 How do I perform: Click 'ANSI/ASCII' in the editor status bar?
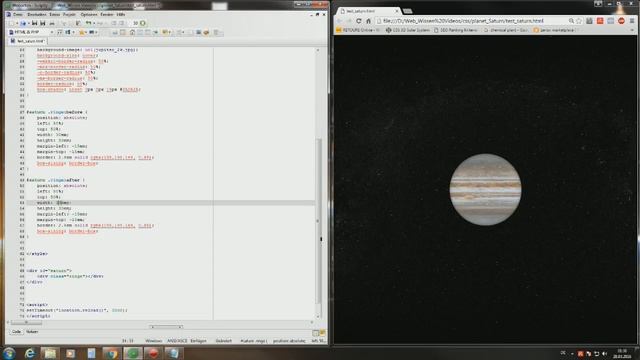[177, 341]
